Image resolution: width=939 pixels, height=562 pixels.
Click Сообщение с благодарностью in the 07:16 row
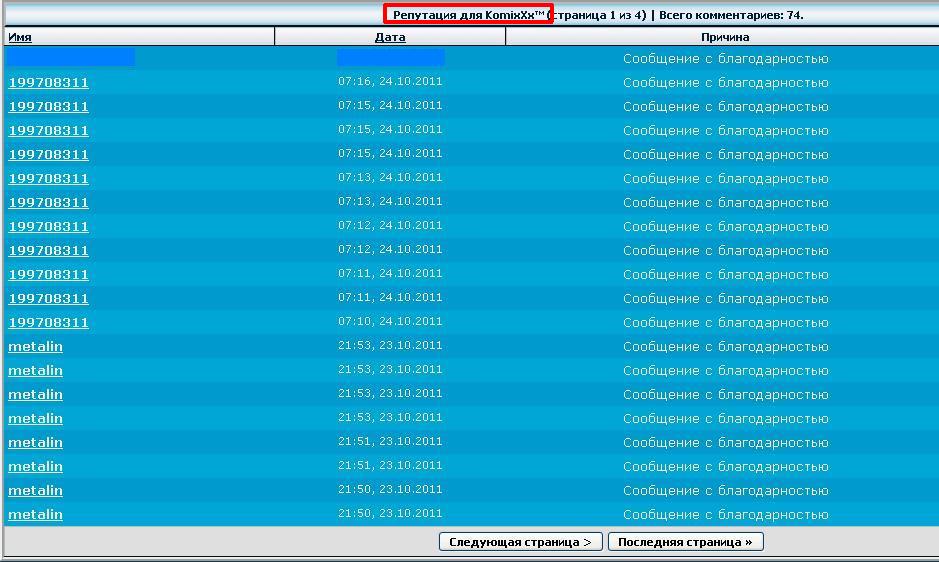[x=725, y=83]
